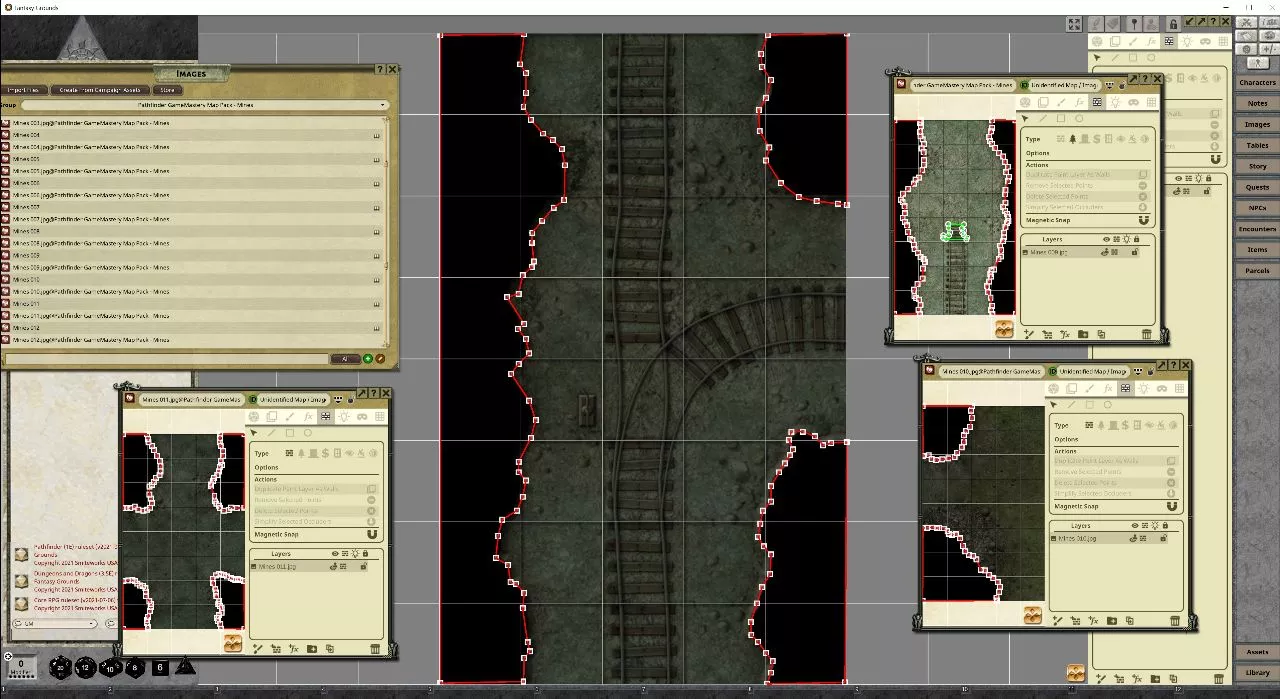The width and height of the screenshot is (1280, 699).
Task: Open Notes in sidebar
Action: pyautogui.click(x=1257, y=103)
